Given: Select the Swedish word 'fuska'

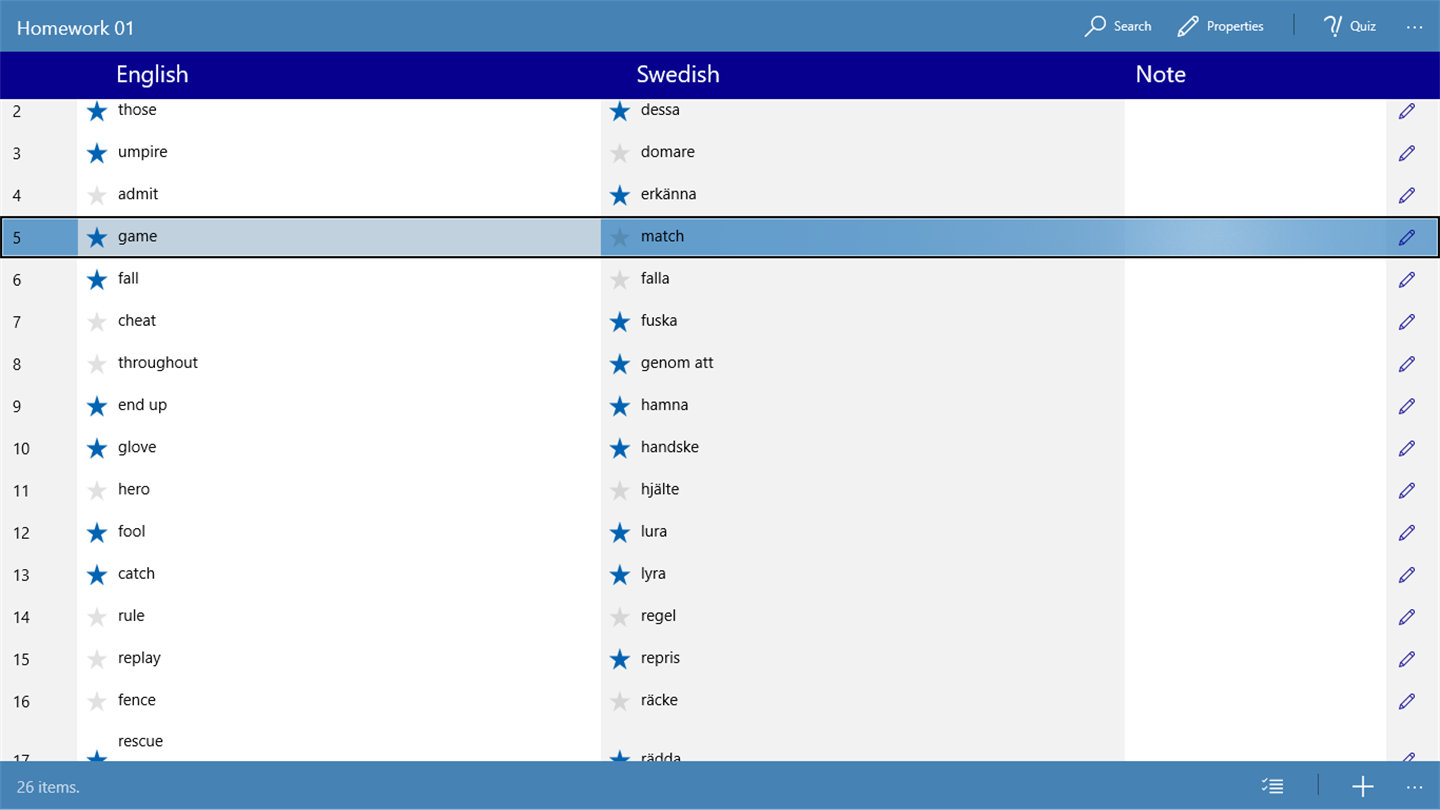Looking at the screenshot, I should (x=659, y=321).
